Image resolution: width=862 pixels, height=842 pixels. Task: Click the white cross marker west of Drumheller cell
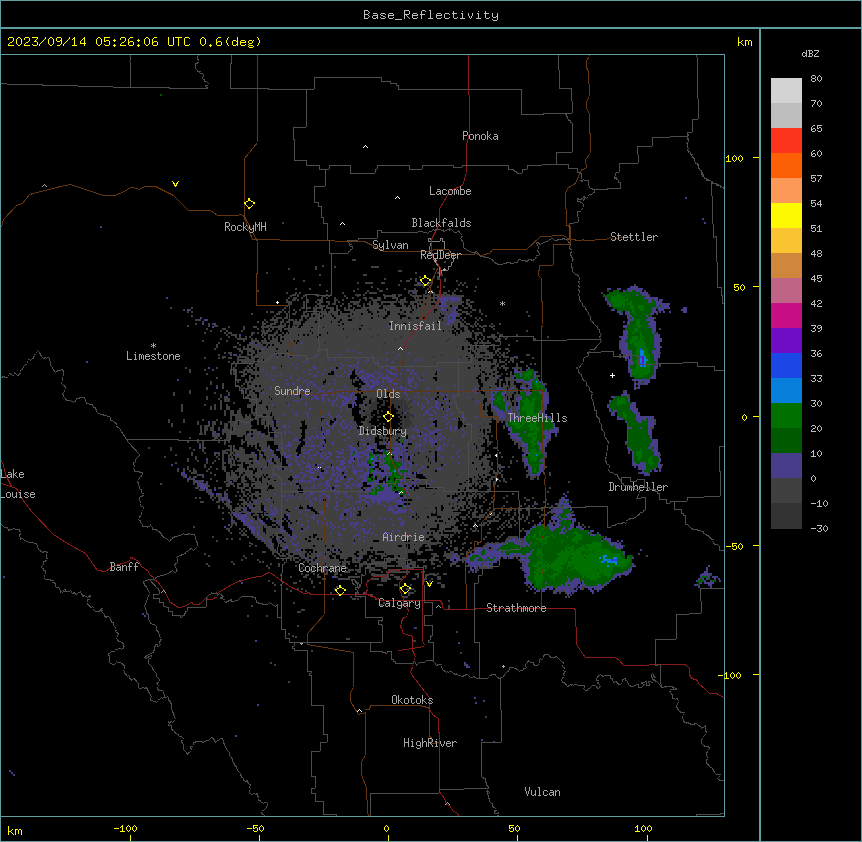[612, 375]
